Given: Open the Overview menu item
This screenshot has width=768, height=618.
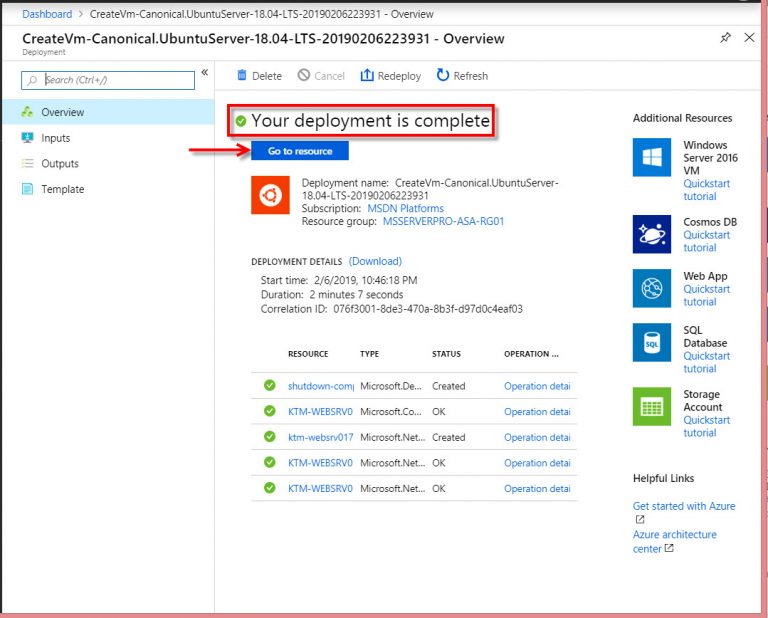Looking at the screenshot, I should (x=62, y=113).
